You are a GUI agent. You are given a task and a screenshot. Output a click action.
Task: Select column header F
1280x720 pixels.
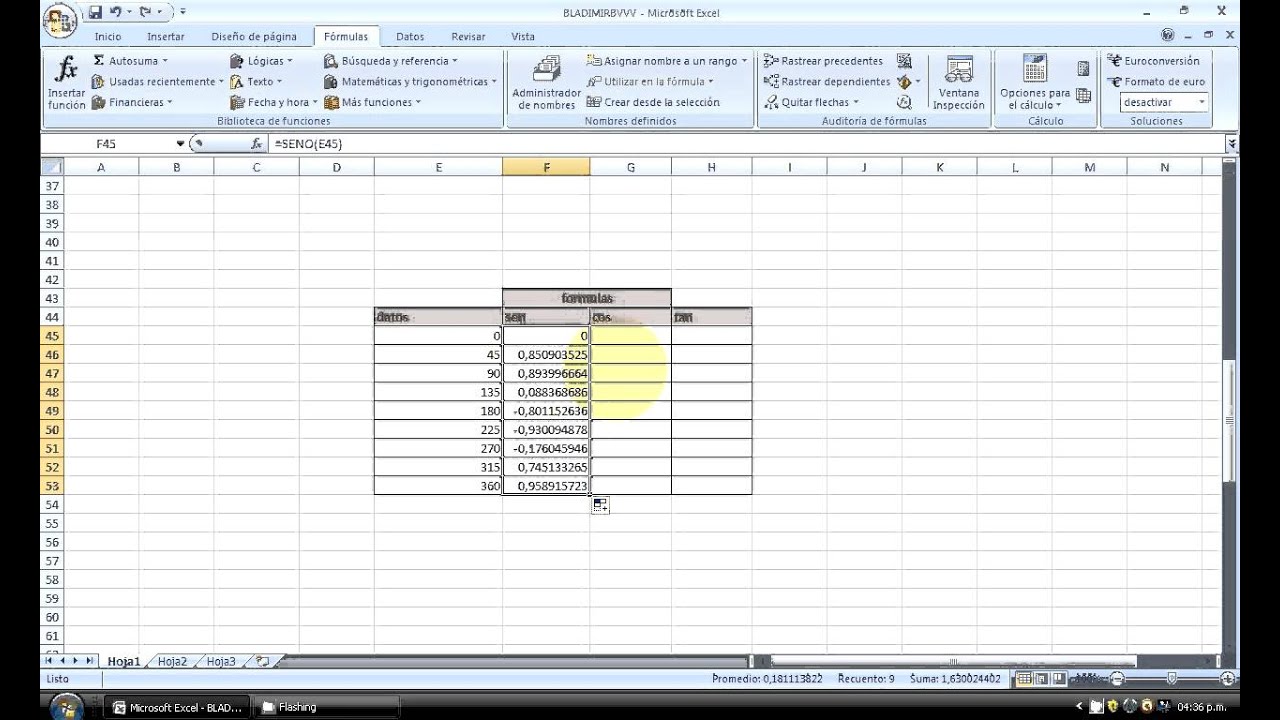546,167
